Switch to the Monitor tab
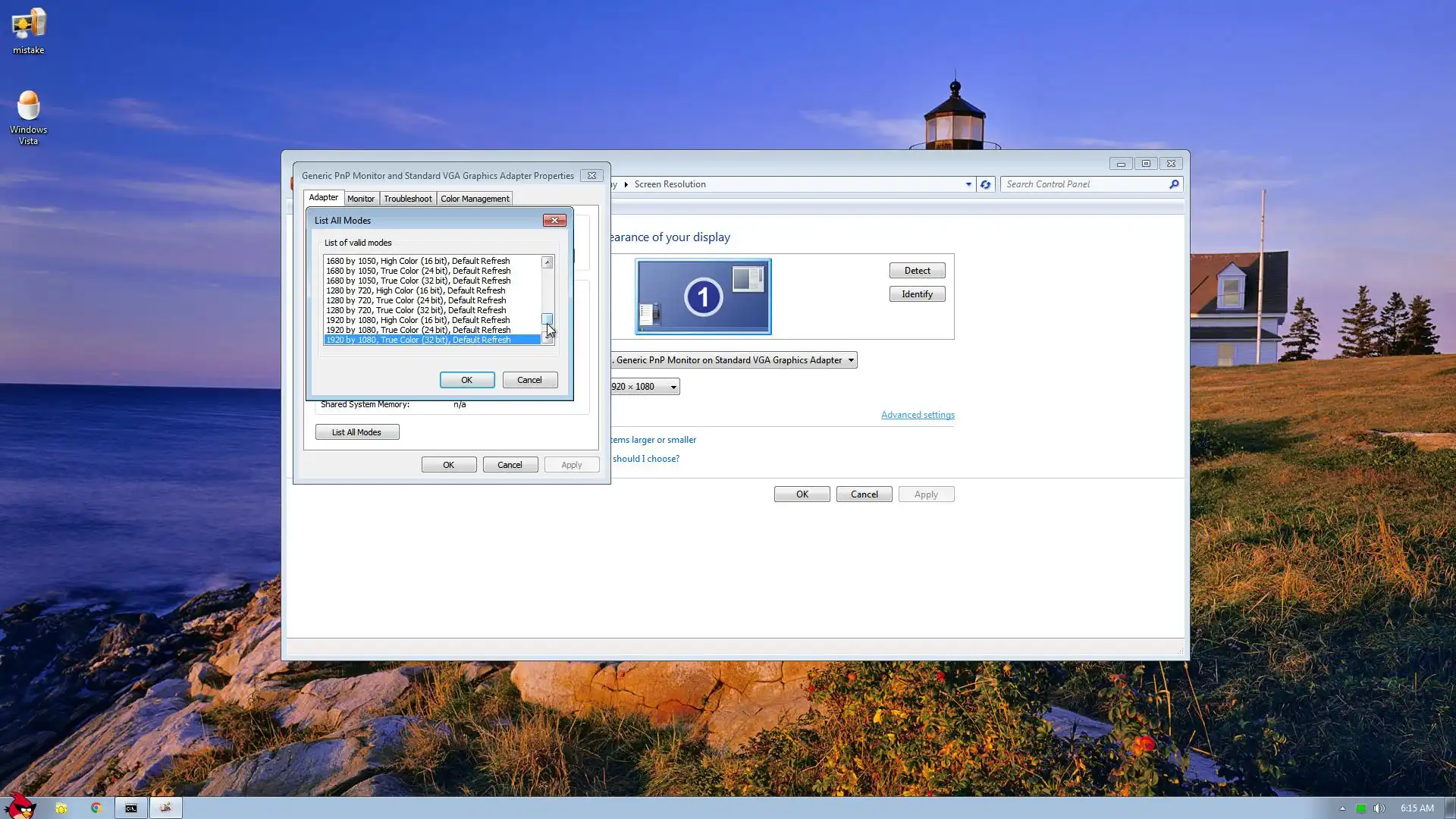This screenshot has width=1456, height=819. [x=361, y=199]
